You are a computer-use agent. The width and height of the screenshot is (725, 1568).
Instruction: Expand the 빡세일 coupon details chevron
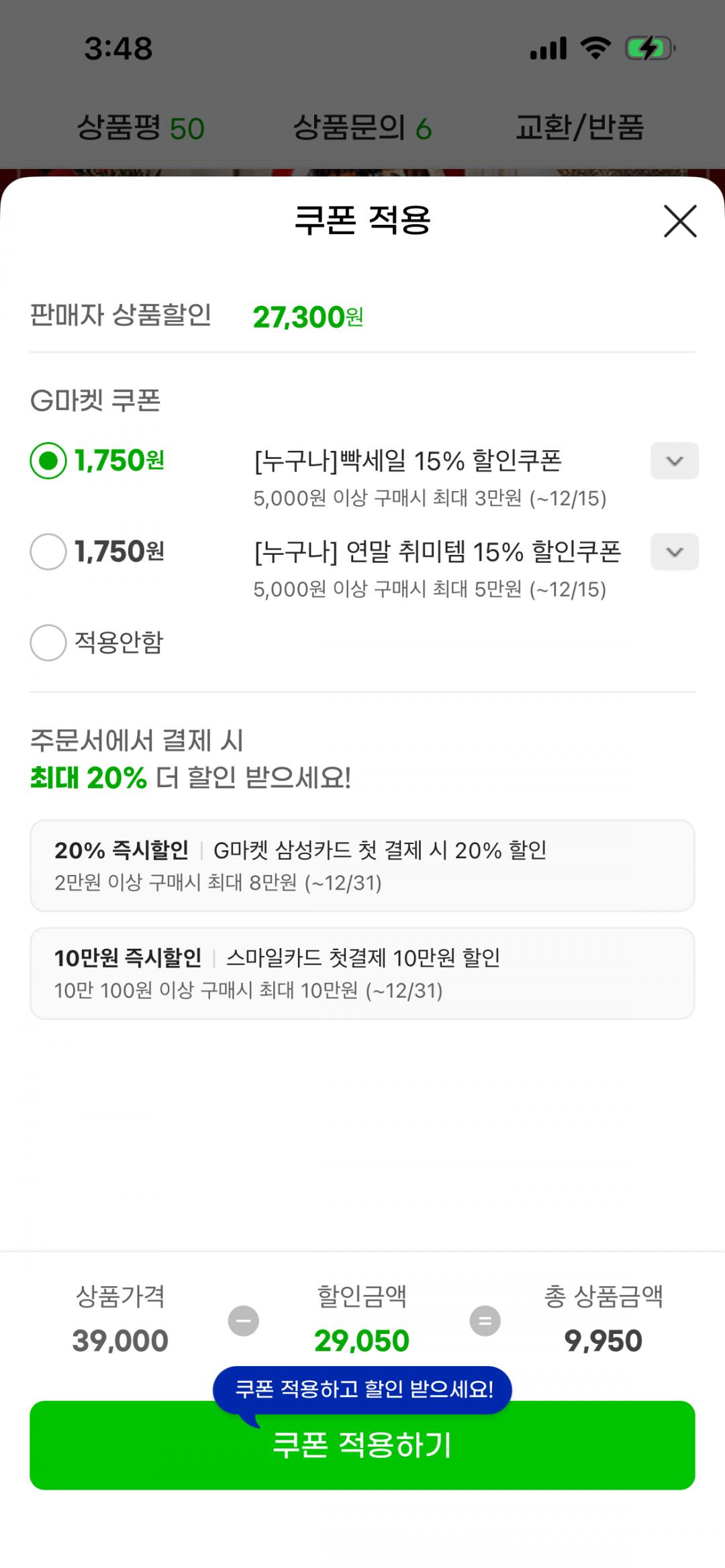[674, 461]
